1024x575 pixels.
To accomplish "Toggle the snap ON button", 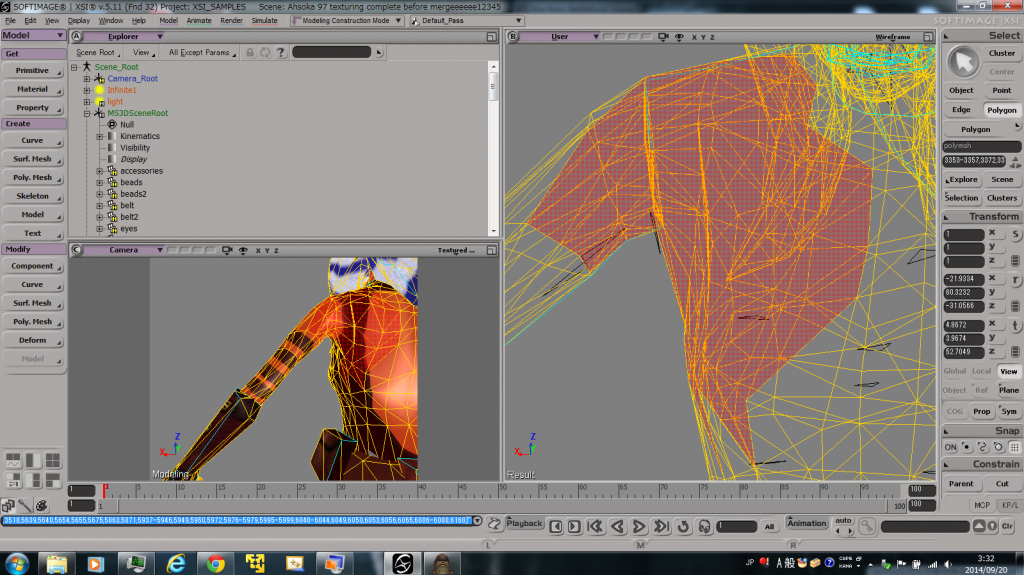I will coord(950,448).
